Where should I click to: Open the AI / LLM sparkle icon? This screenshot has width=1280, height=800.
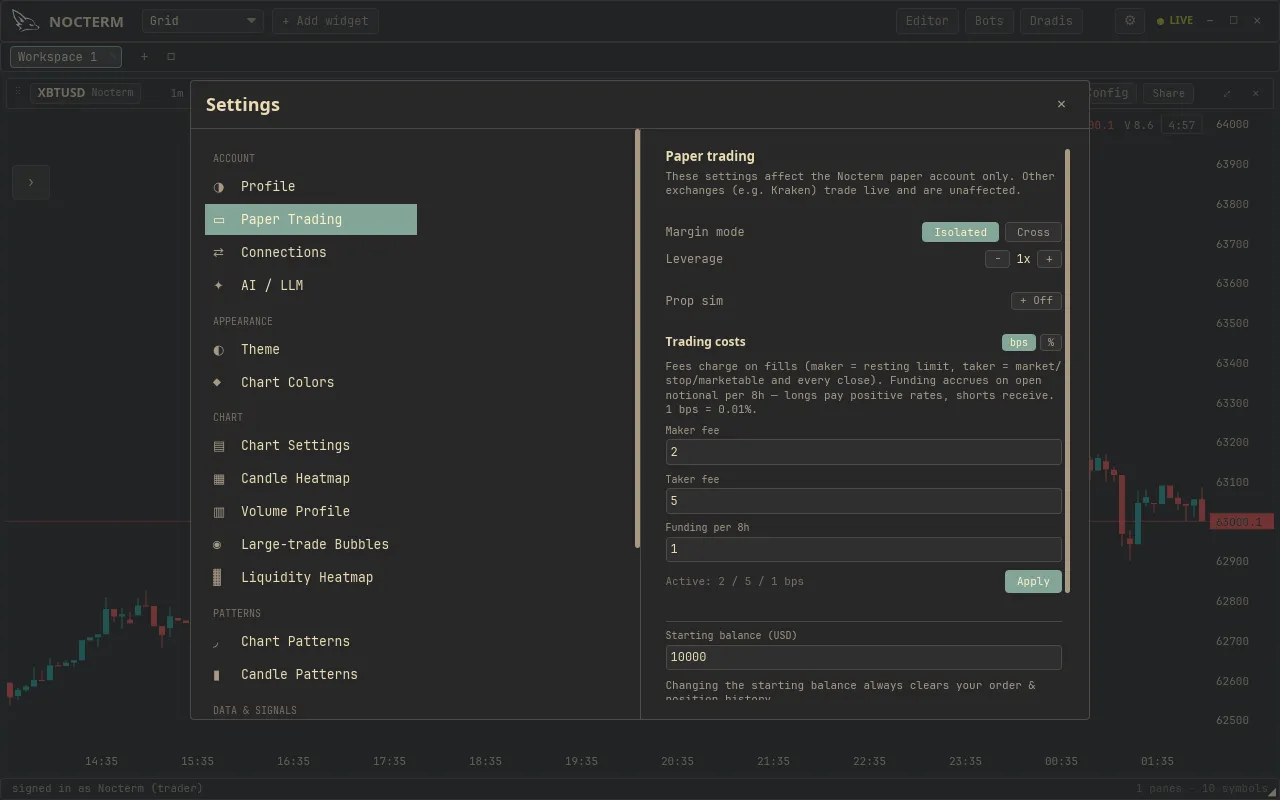[219, 286]
